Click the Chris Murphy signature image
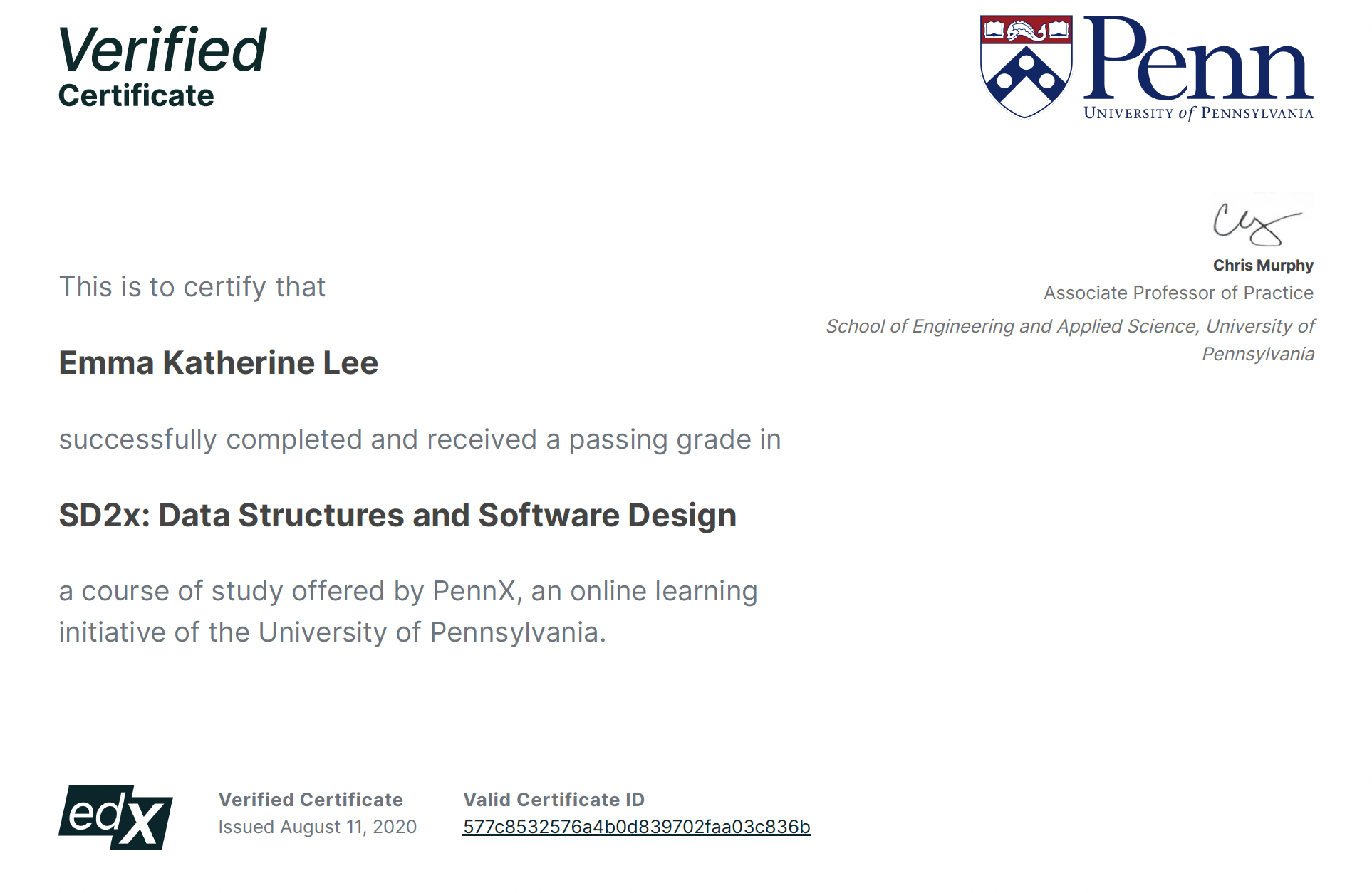This screenshot has height=893, width=1372. [x=1257, y=224]
